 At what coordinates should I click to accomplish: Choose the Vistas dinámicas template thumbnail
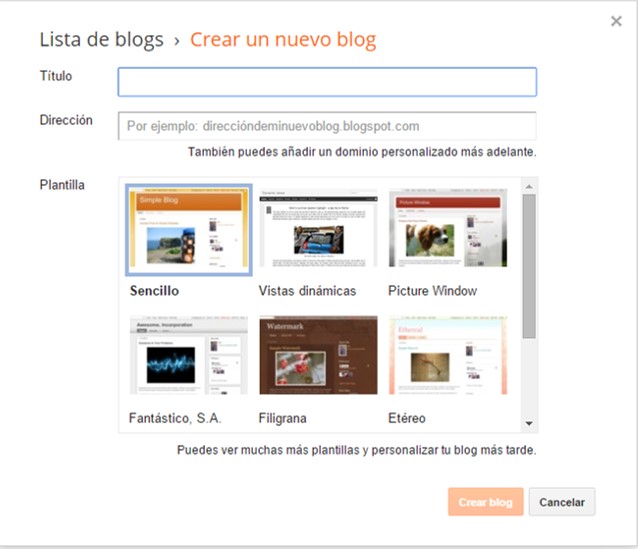pos(318,228)
